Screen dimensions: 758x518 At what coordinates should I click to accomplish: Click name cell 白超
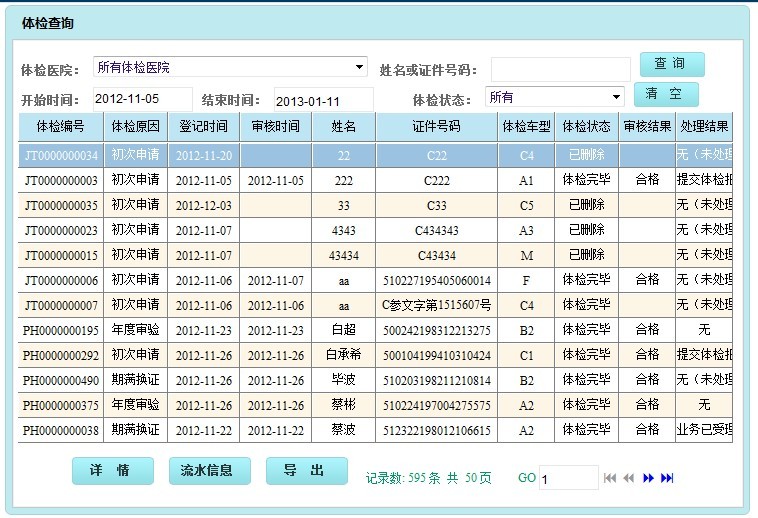(x=344, y=330)
